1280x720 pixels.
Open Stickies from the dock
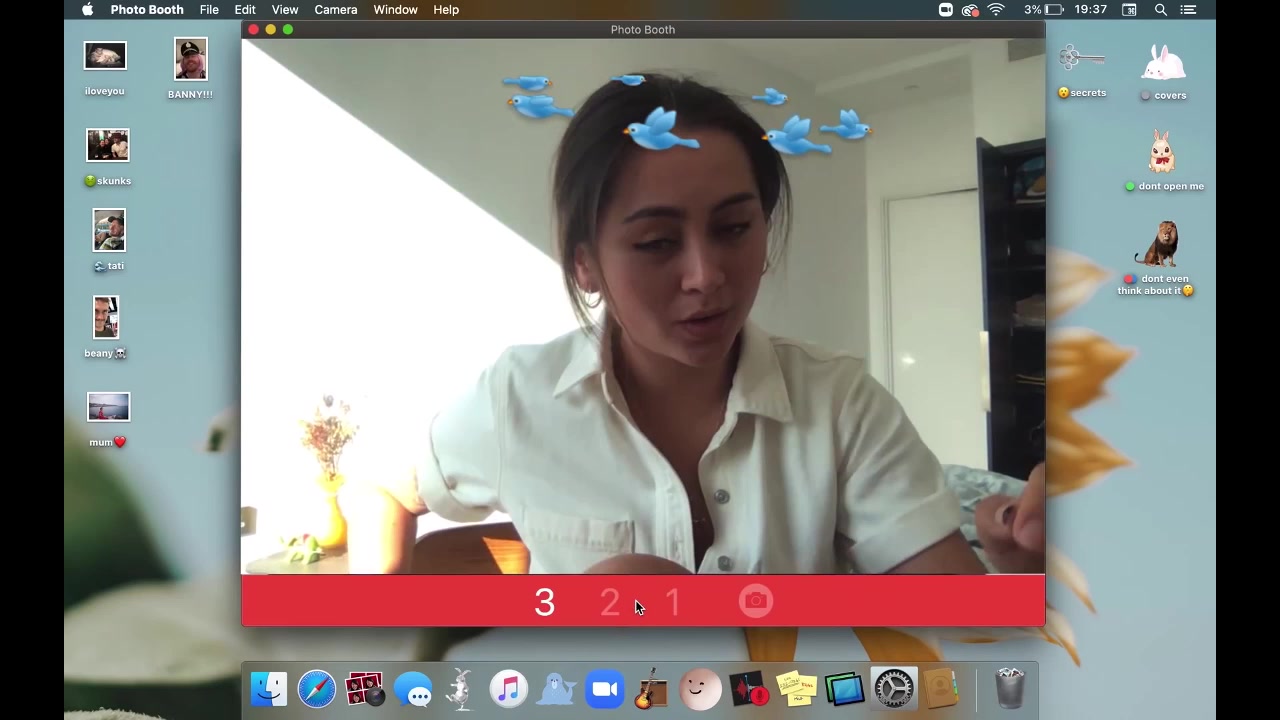click(796, 689)
